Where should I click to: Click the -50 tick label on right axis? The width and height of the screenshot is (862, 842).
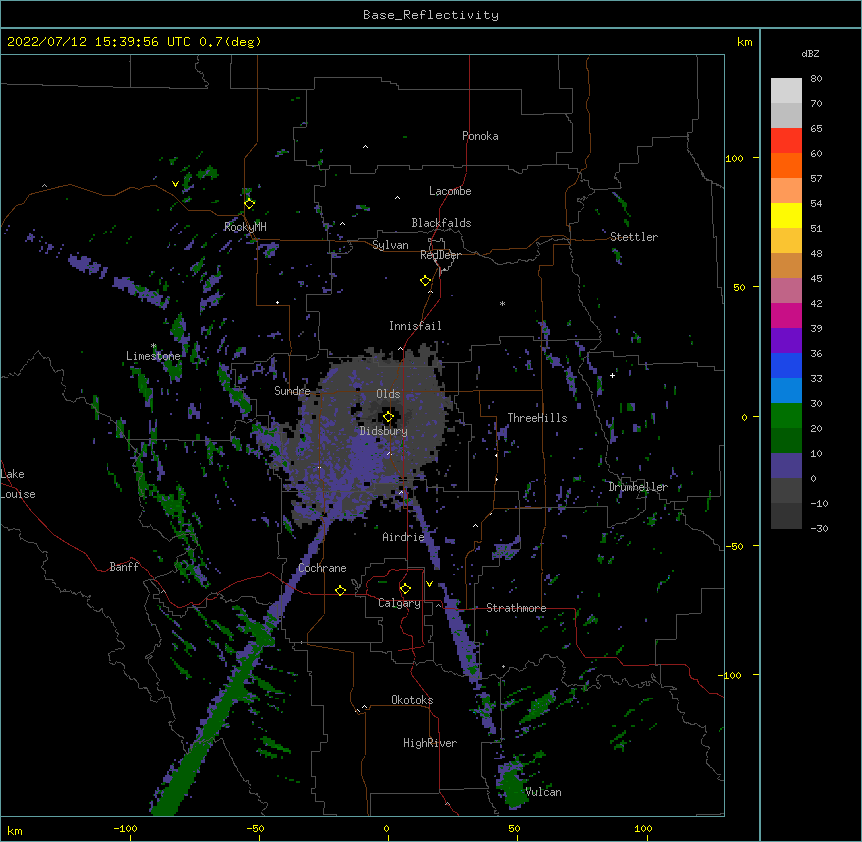point(734,546)
